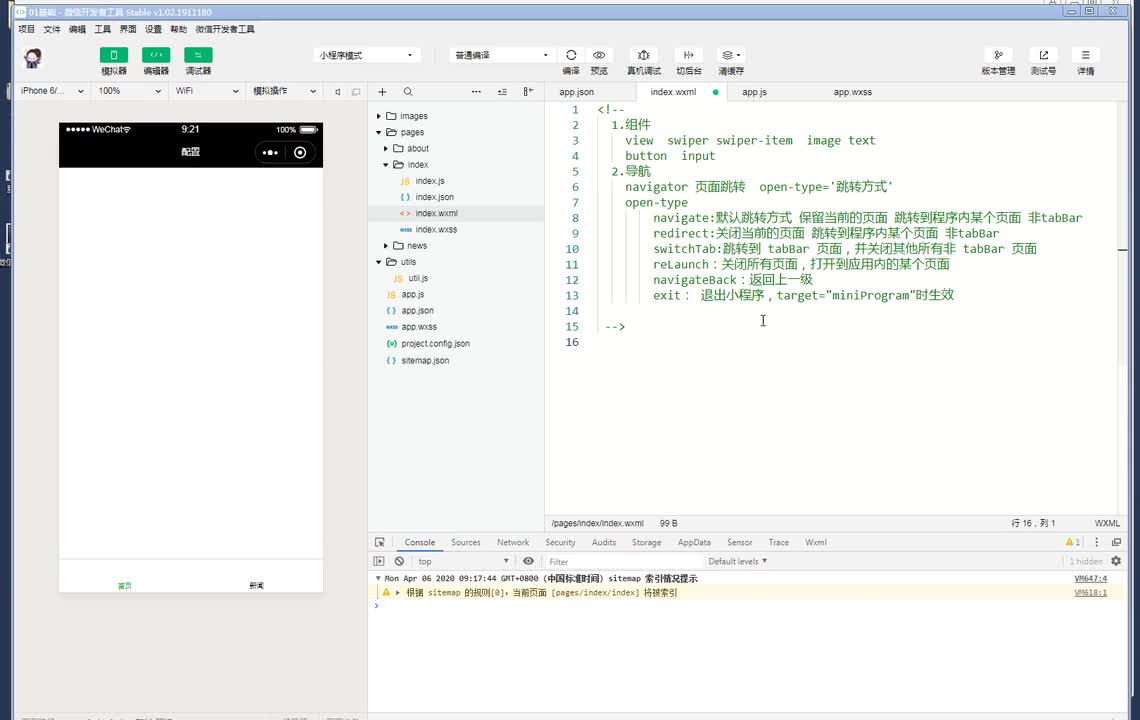Screen dimensions: 1140x720
Task: Open the 小程序模式 mode dropdown
Action: tap(366, 55)
